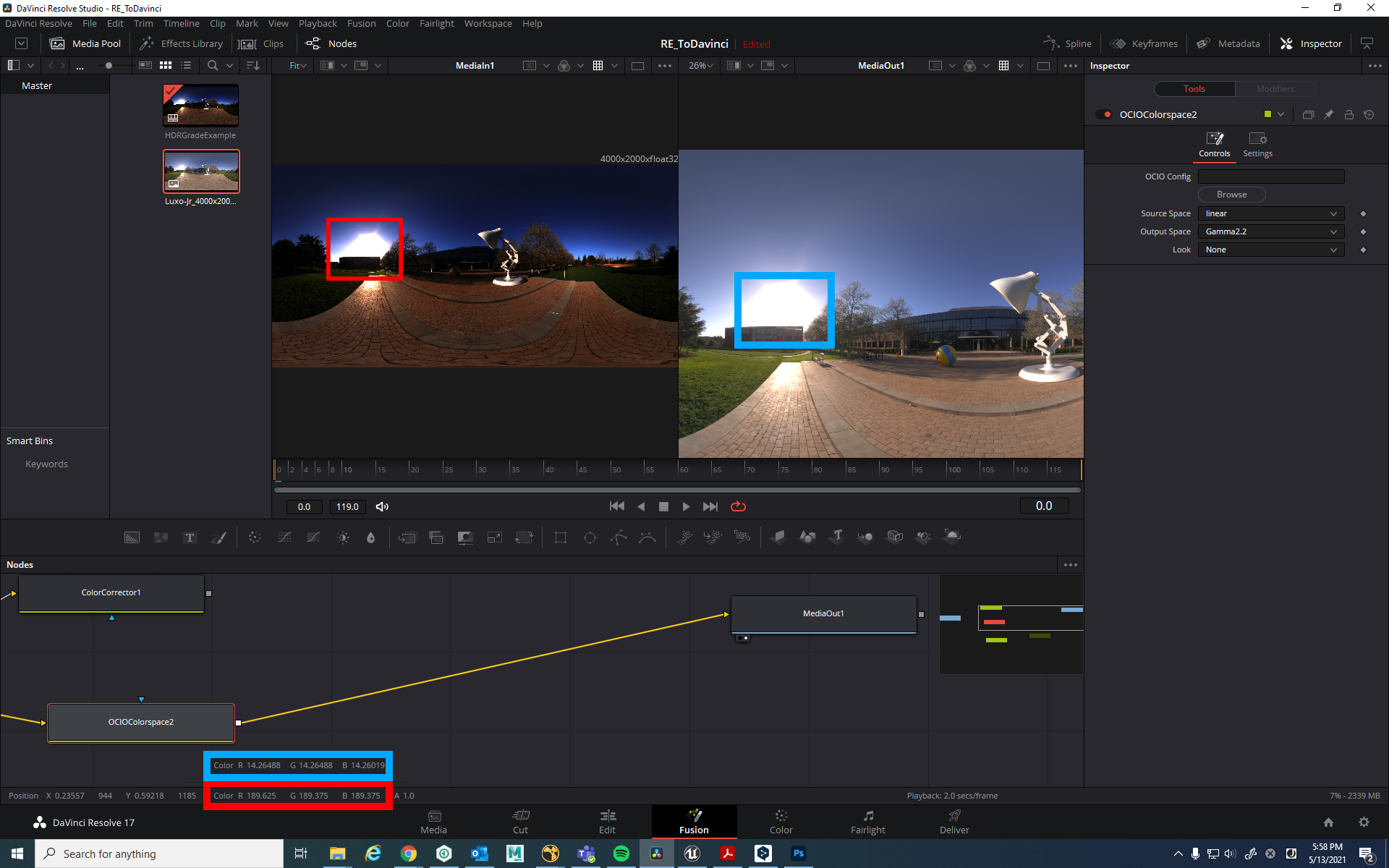Screen dimensions: 1389x868
Task: Add a Transform tool from the toolbar
Action: [x=524, y=537]
